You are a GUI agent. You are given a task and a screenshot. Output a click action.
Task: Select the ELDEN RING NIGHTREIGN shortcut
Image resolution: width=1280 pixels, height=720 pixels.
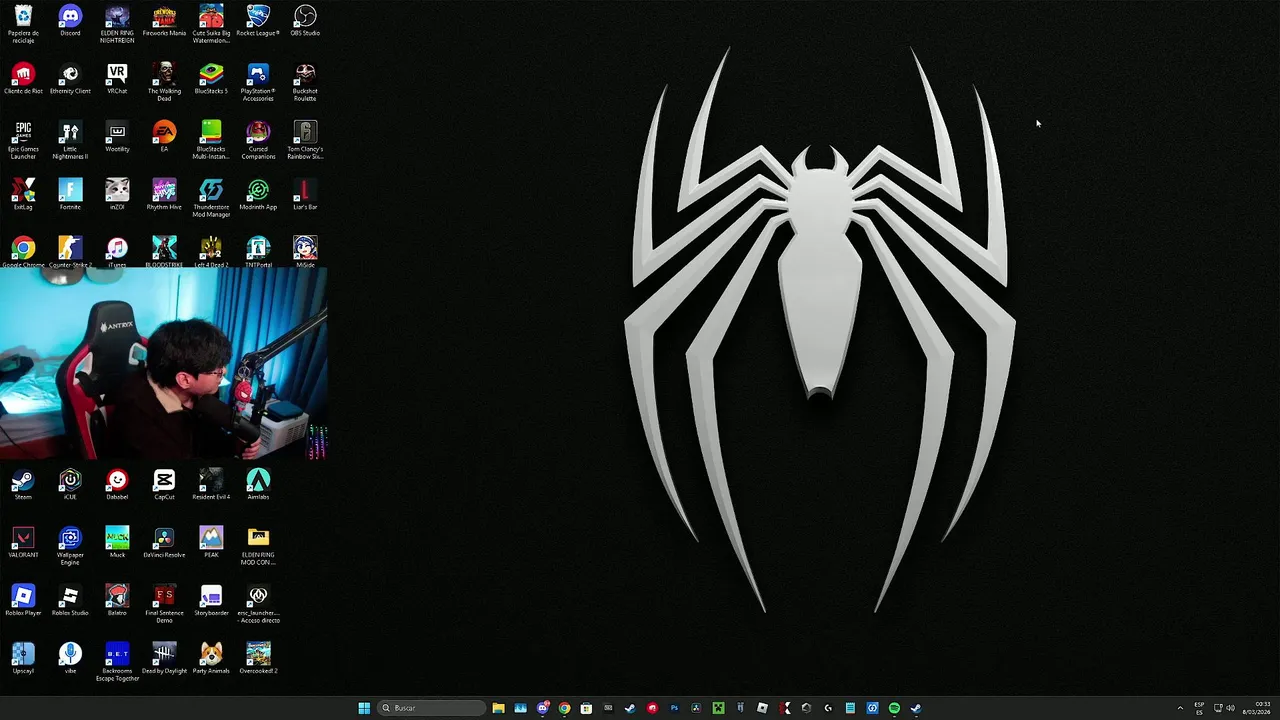[x=117, y=23]
